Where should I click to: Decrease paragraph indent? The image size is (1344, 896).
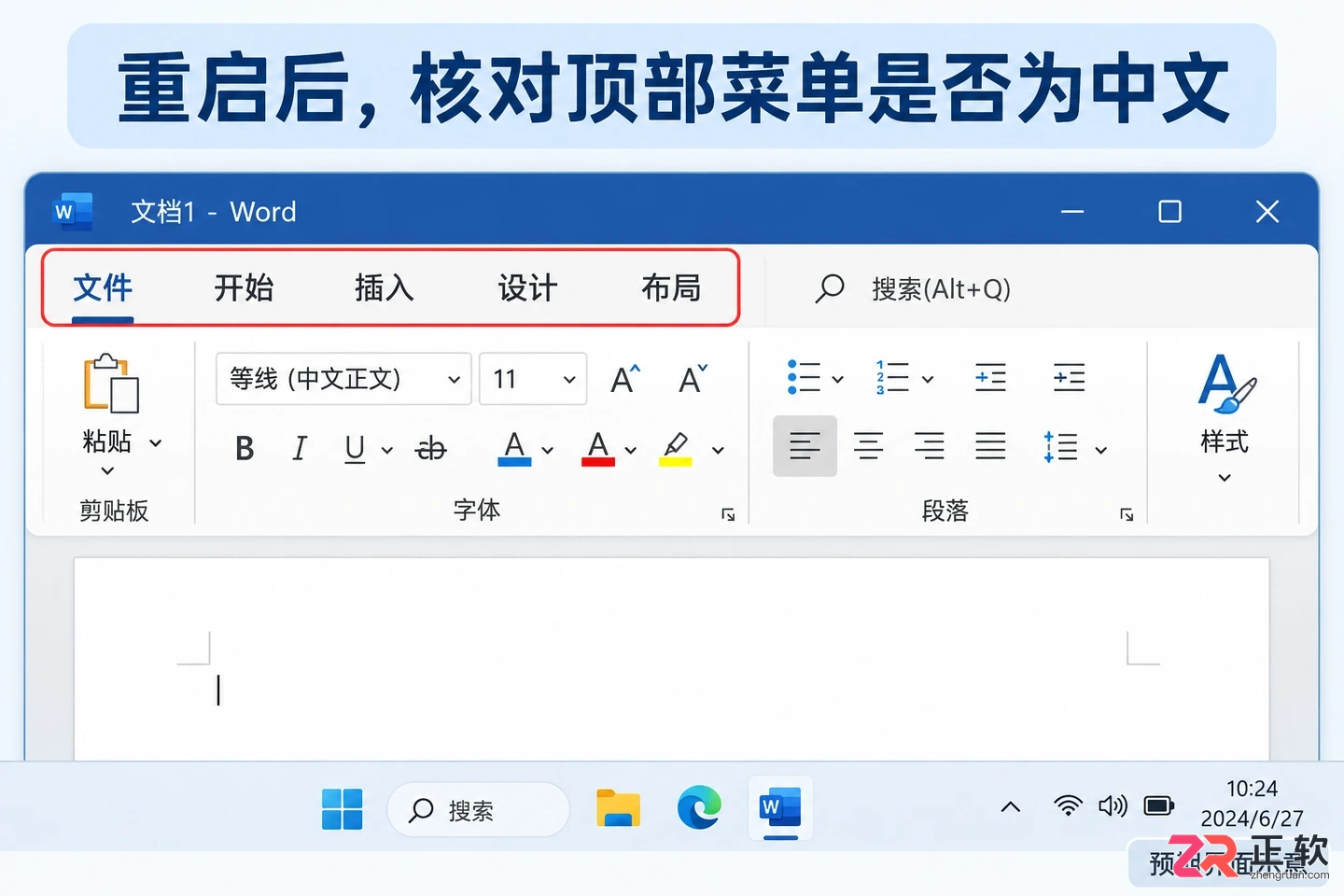pos(990,378)
